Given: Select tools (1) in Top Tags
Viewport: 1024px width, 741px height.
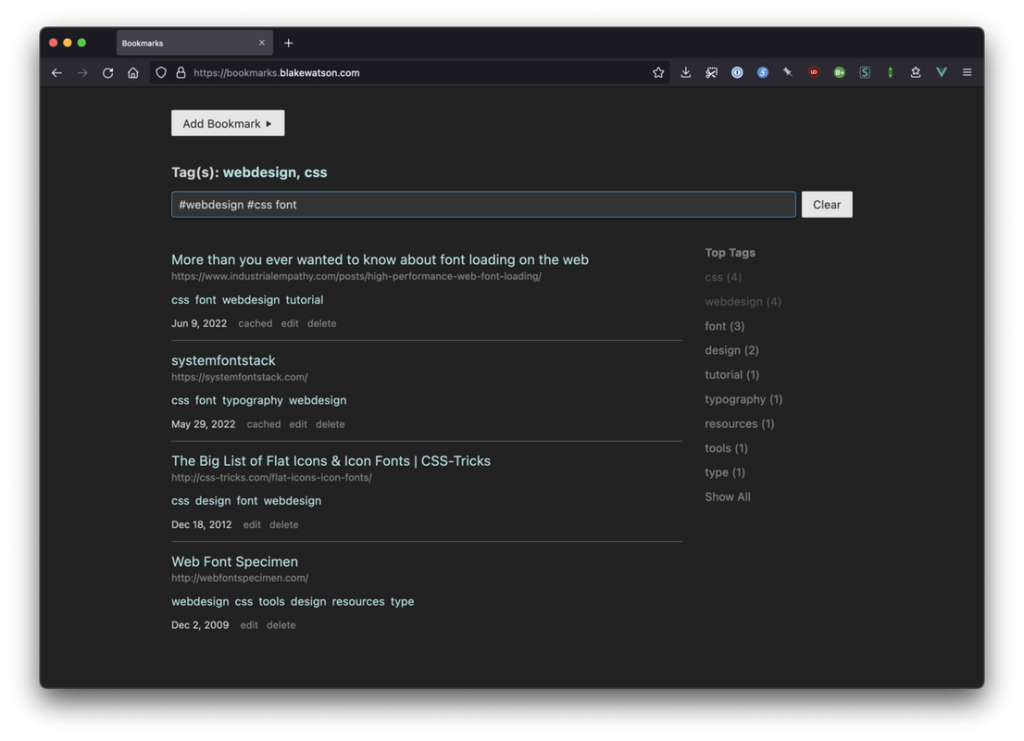Looking at the screenshot, I should click(726, 448).
